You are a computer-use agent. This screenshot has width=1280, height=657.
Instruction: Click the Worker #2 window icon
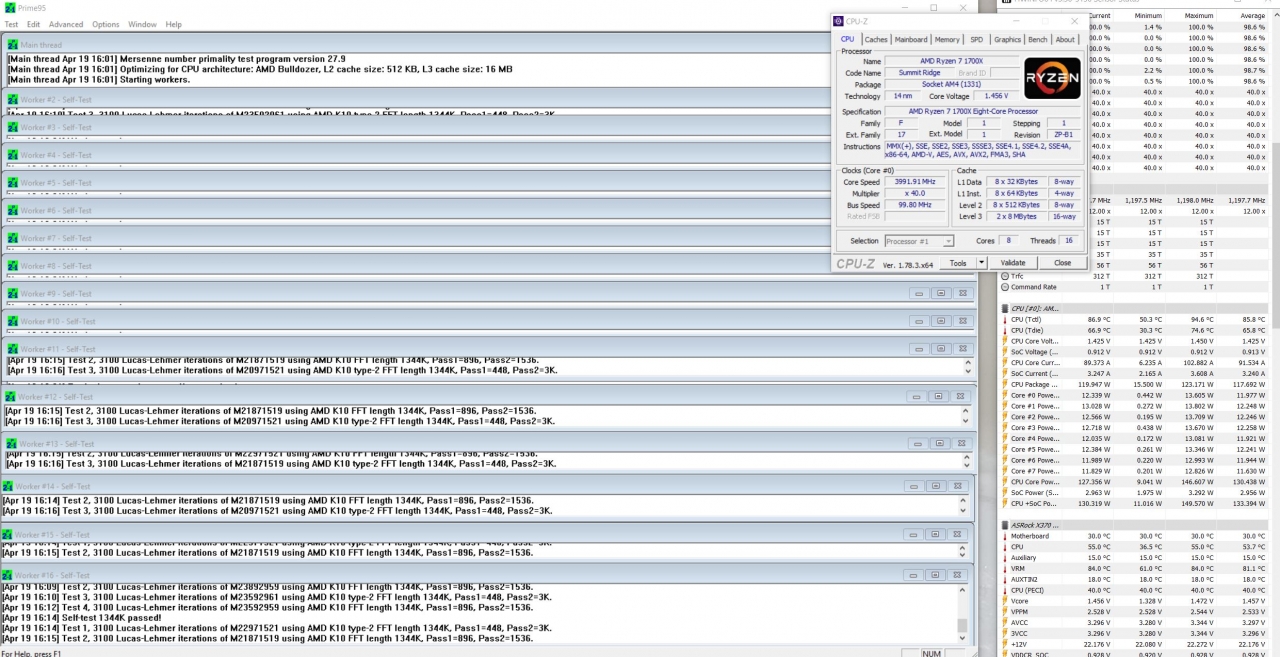(x=12, y=100)
